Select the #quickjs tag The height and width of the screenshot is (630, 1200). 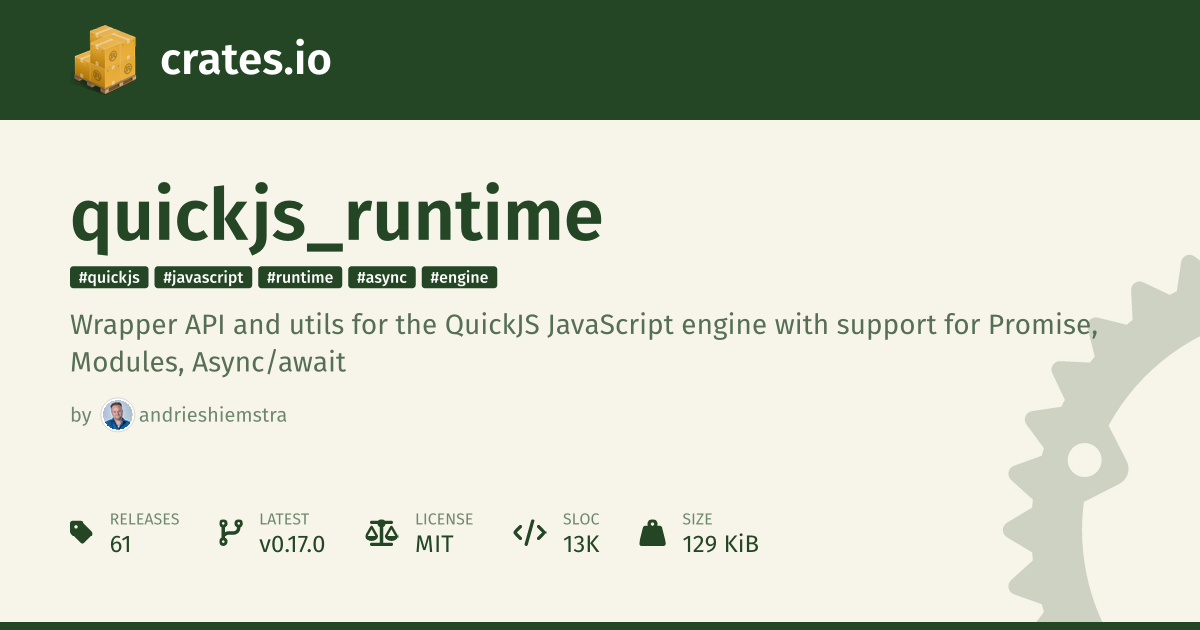pos(109,278)
